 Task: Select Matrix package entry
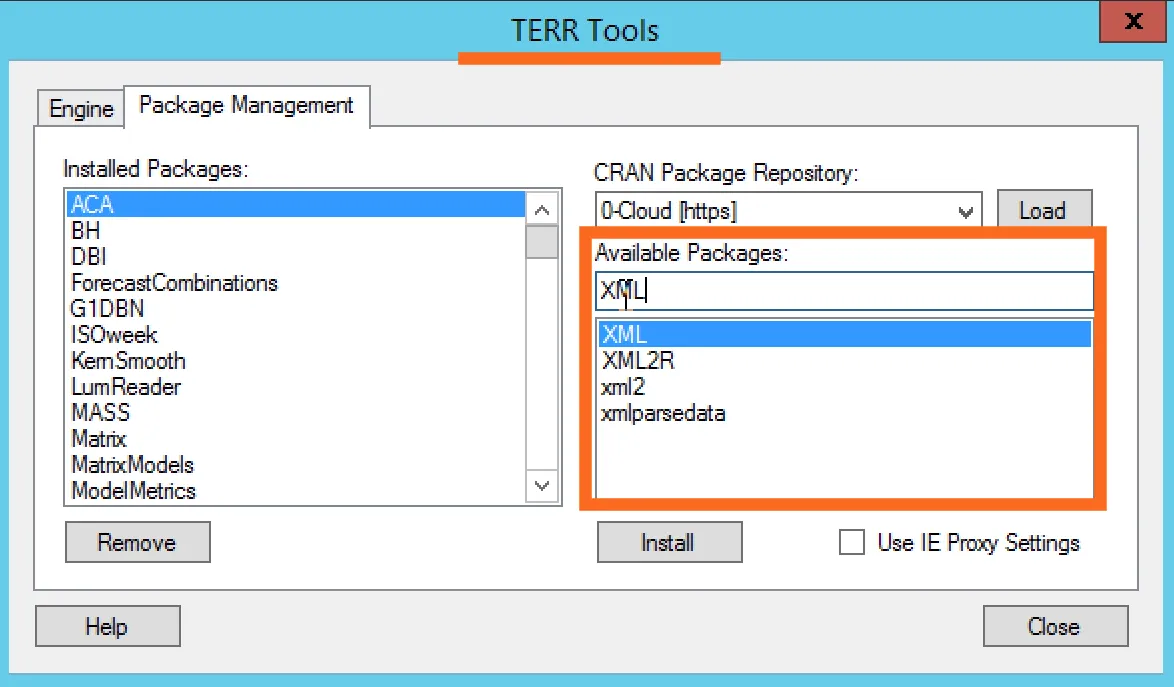pyautogui.click(x=296, y=439)
